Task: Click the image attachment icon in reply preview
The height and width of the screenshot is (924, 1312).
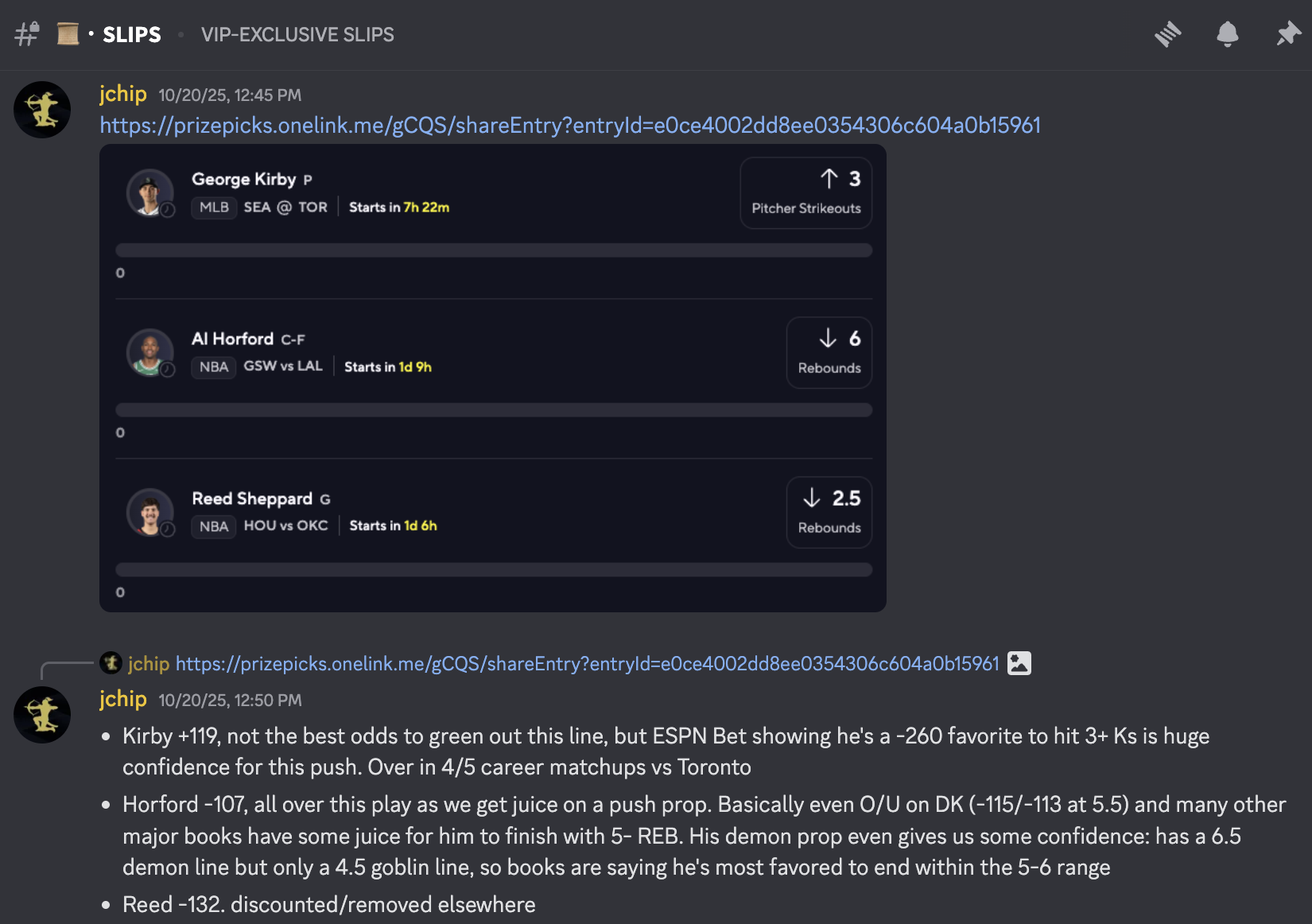Action: (x=1019, y=663)
